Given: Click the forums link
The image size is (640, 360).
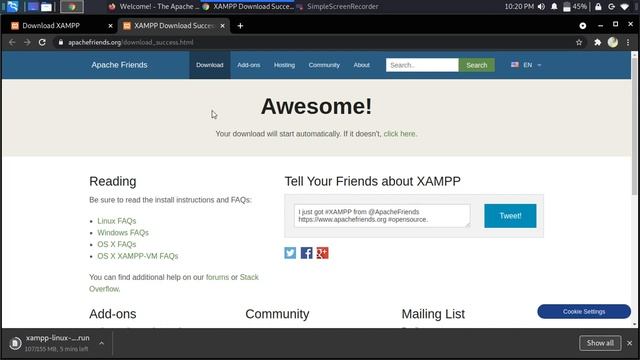Looking at the screenshot, I should 217,277.
